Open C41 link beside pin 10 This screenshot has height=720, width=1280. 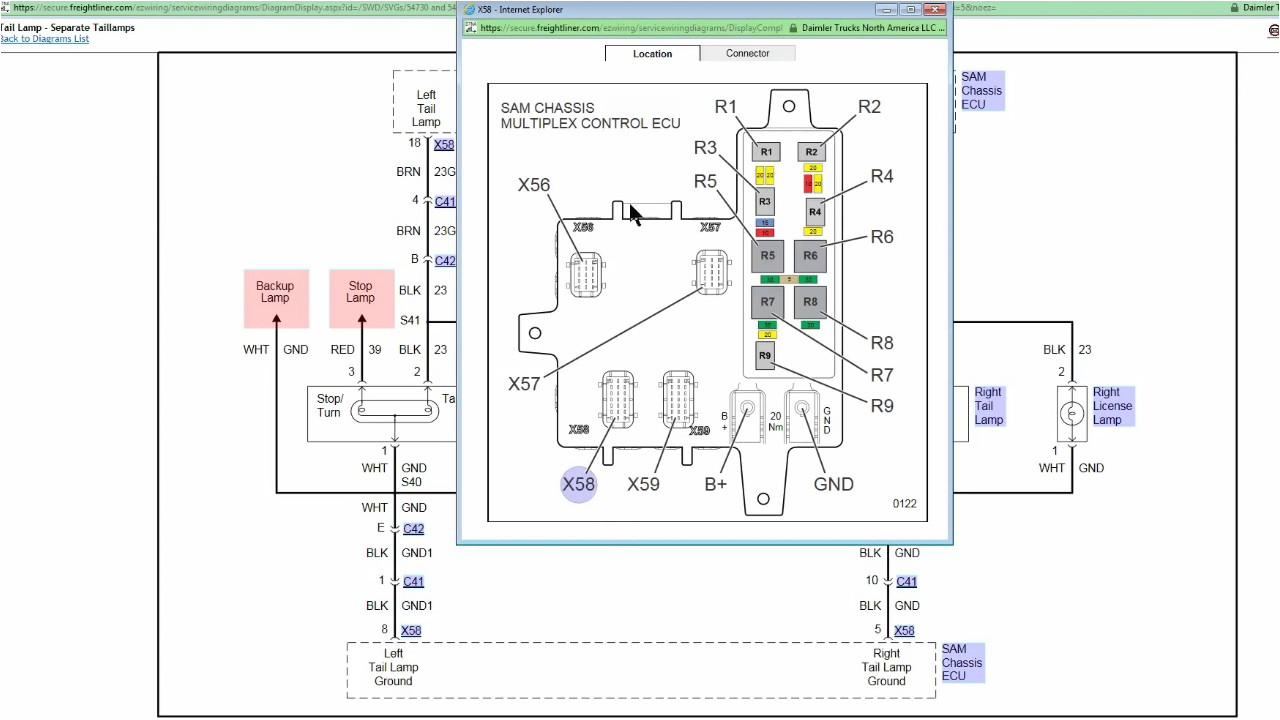906,582
